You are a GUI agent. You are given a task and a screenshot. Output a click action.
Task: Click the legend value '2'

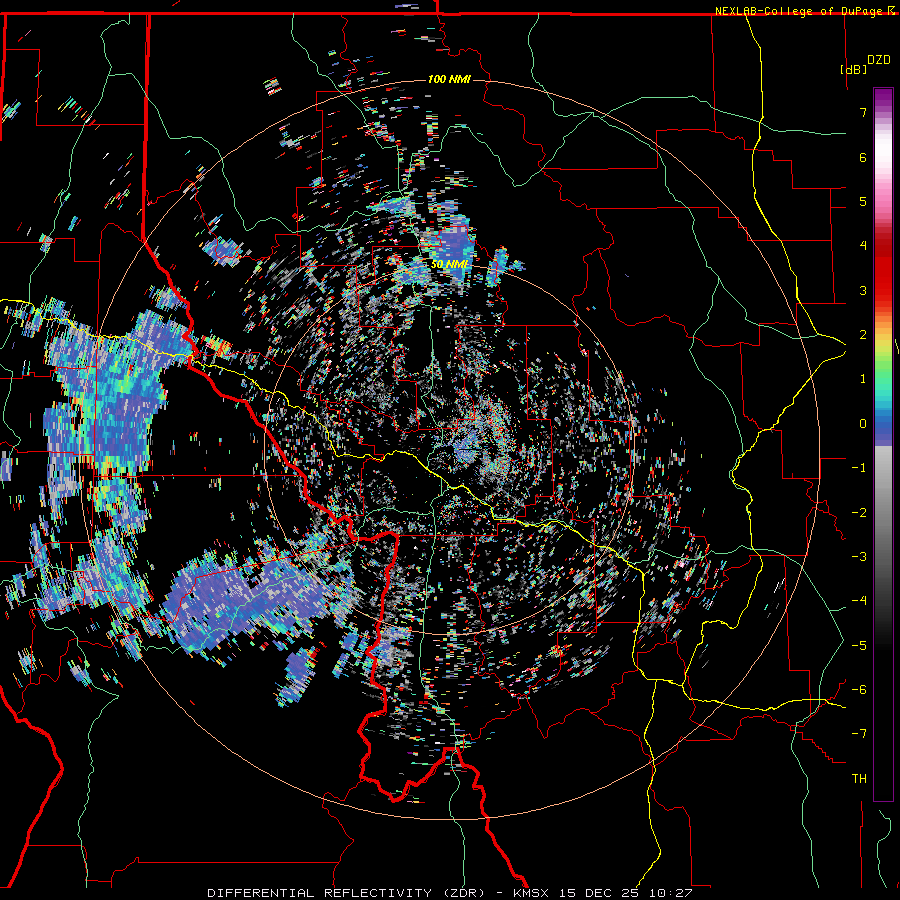pos(863,335)
